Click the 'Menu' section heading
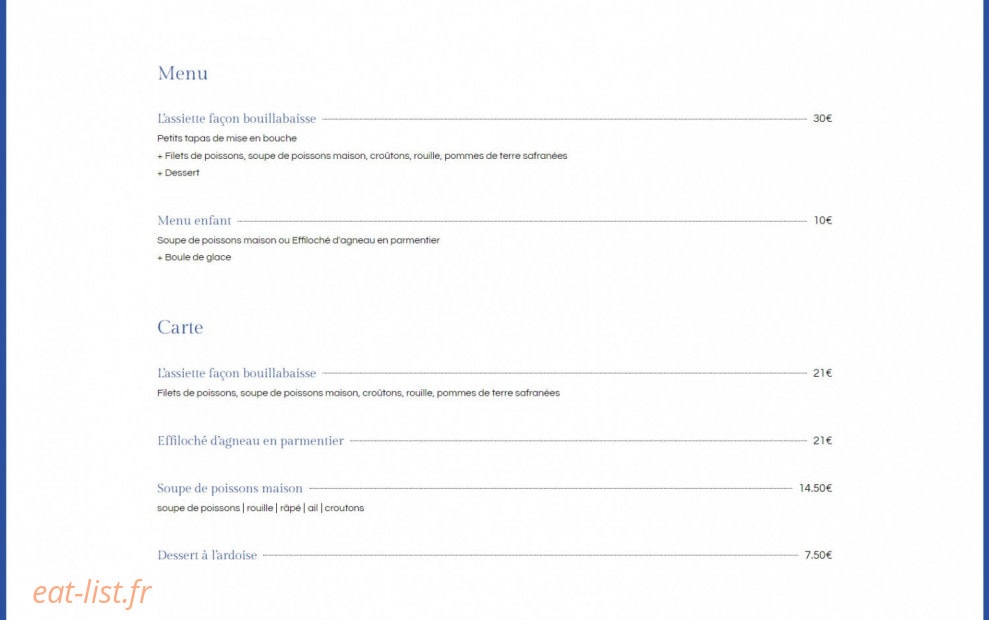This screenshot has height=620, width=989. 182,73
